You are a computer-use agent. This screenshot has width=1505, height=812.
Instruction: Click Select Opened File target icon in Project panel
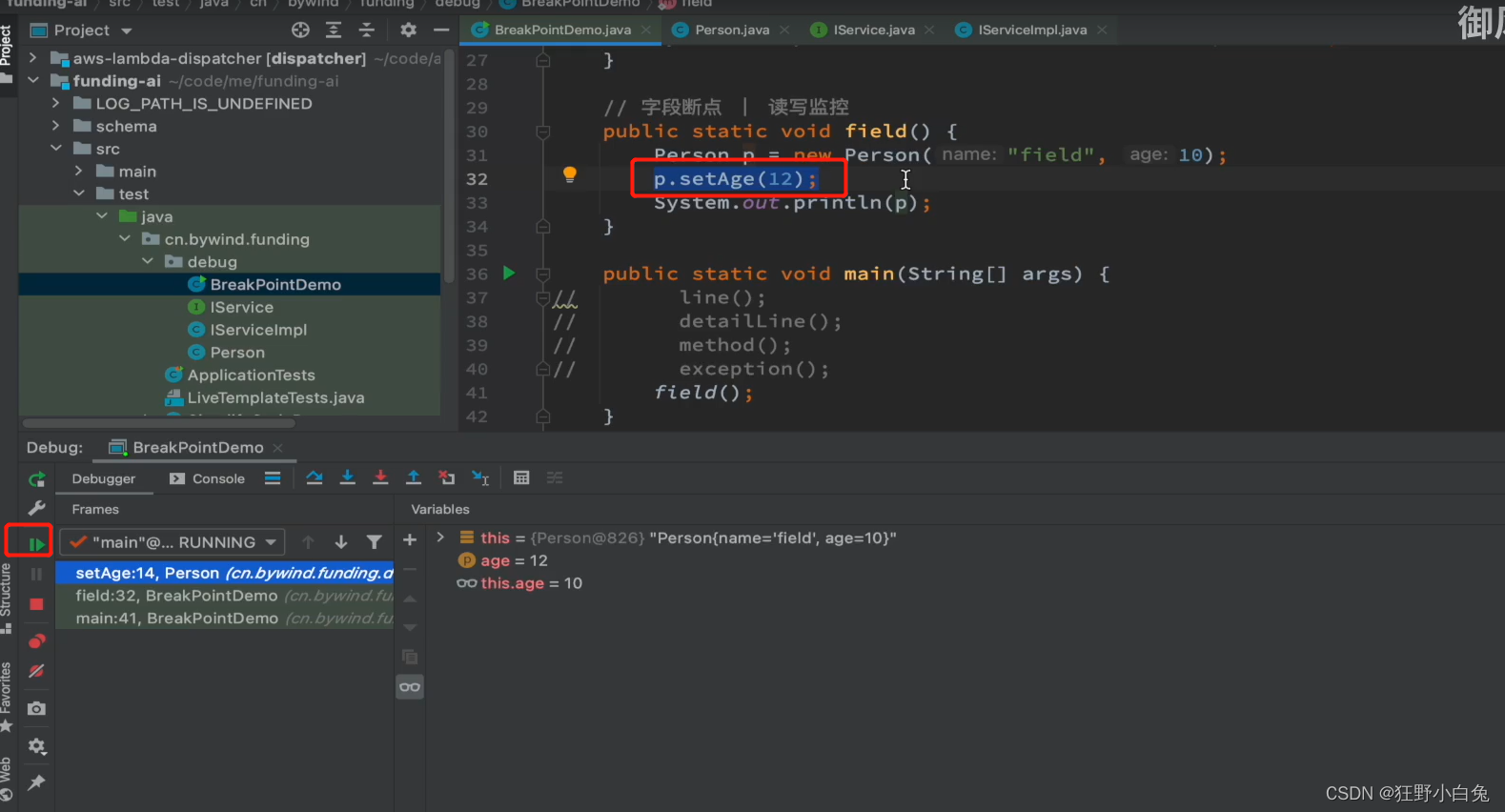(x=300, y=30)
